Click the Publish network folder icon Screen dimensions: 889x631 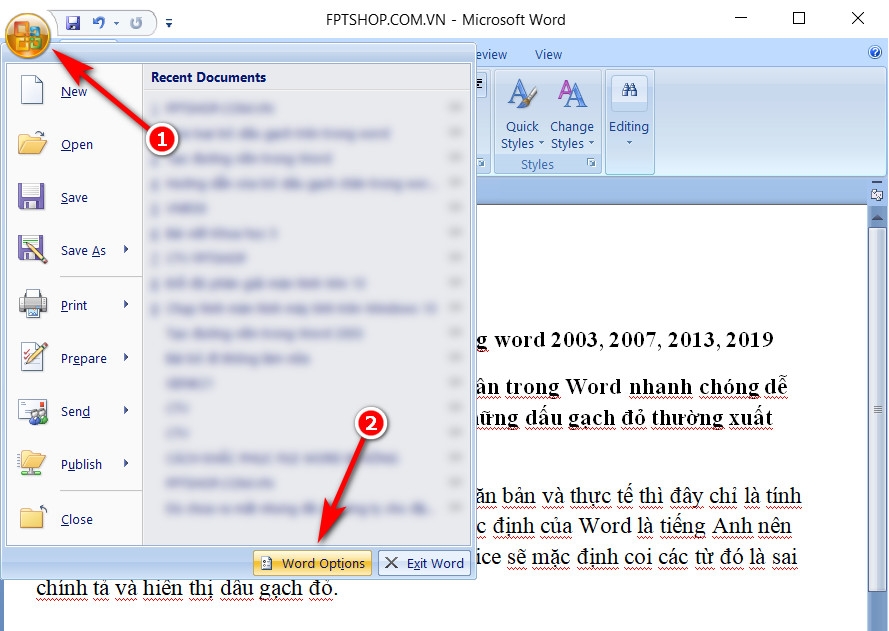(32, 463)
